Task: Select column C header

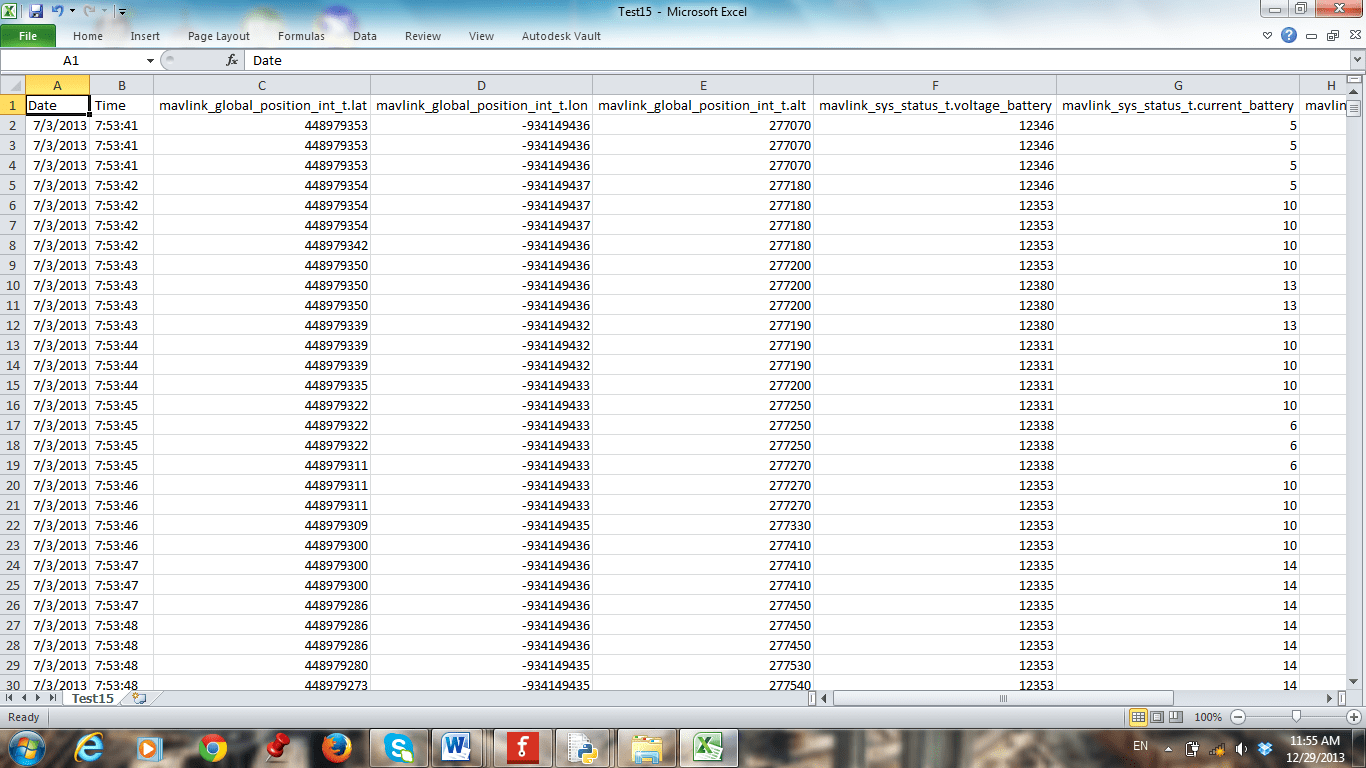Action: pyautogui.click(x=262, y=85)
